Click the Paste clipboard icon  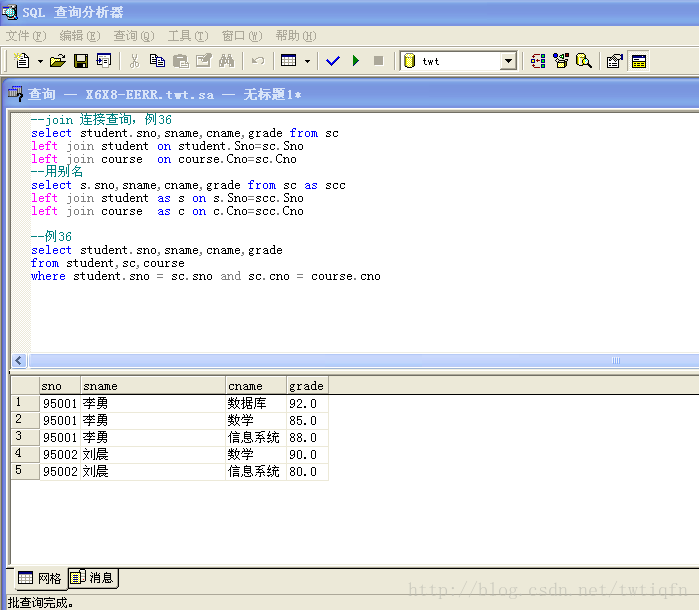tap(181, 61)
